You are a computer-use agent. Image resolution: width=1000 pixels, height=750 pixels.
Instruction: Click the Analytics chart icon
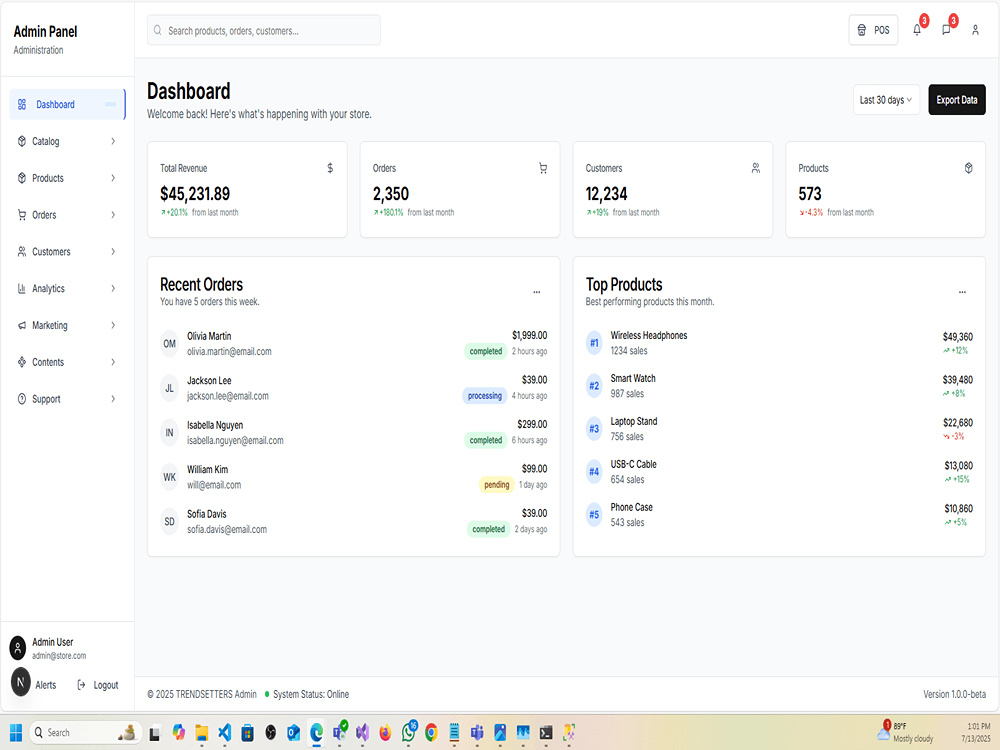(22, 288)
